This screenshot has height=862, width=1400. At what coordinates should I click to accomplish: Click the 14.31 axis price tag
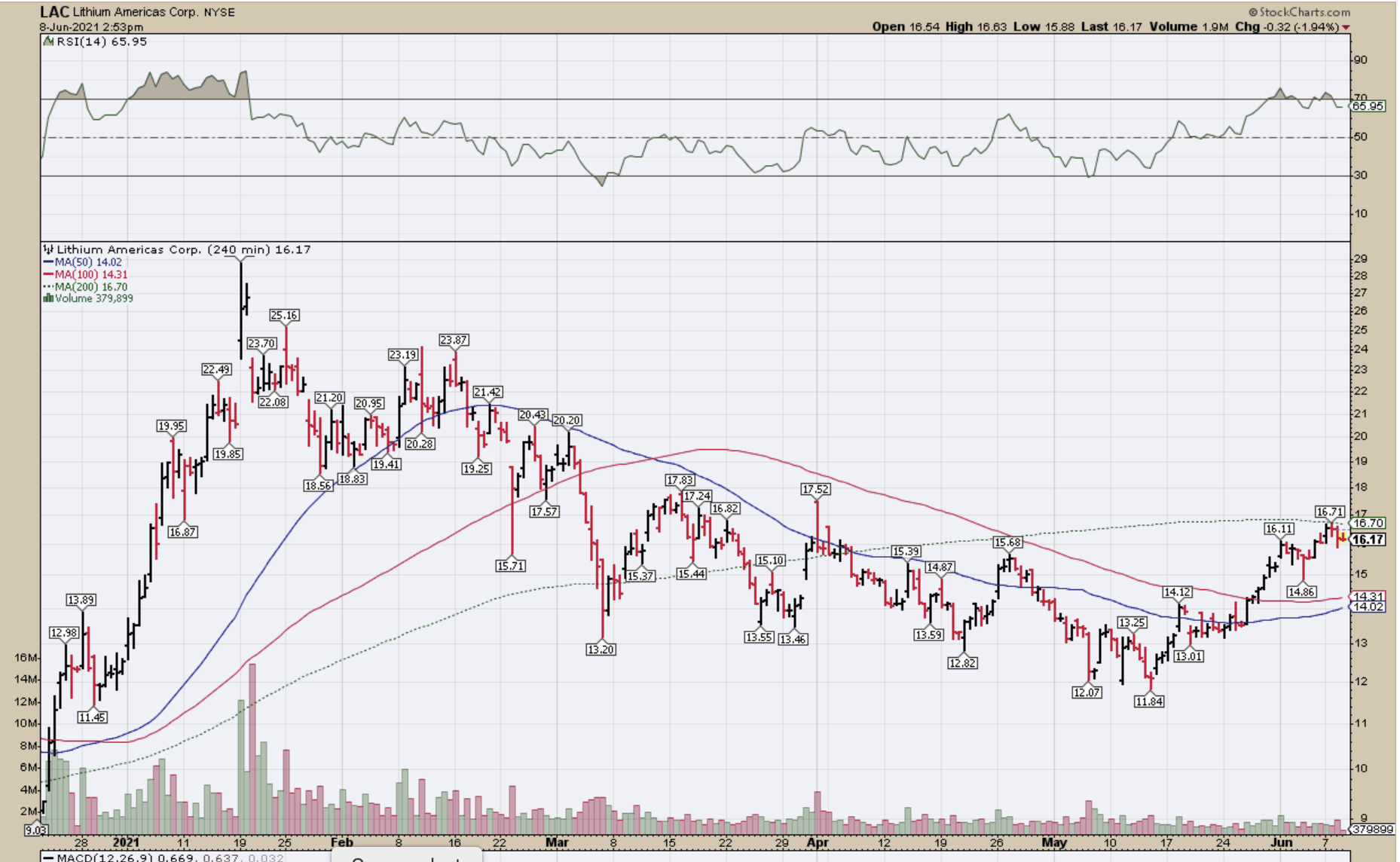(1367, 596)
